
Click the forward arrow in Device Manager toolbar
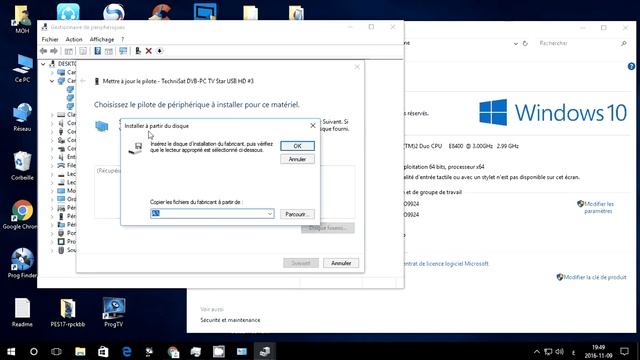click(x=54, y=51)
